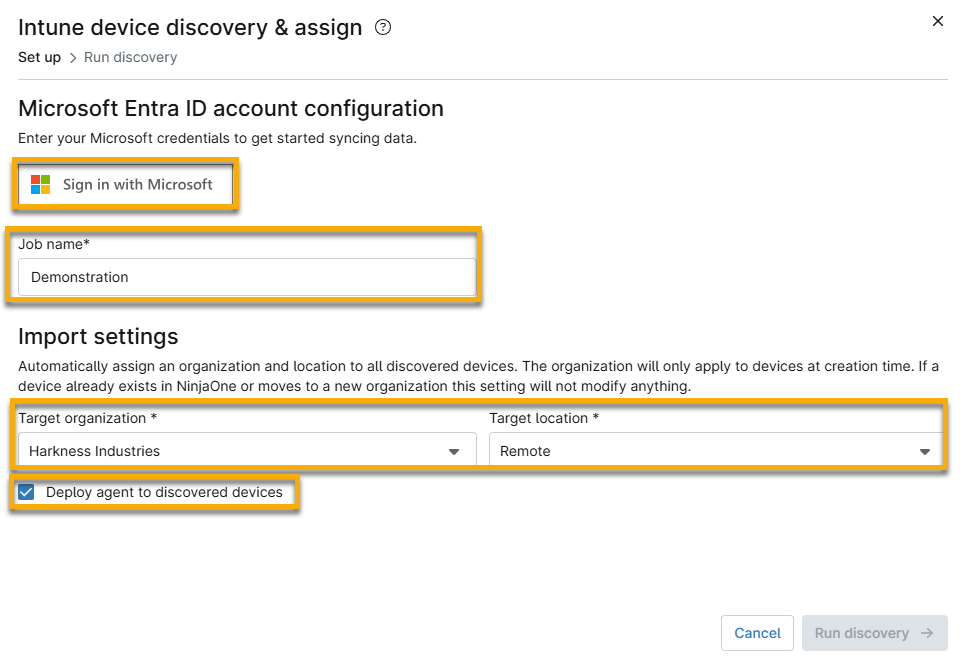The image size is (965, 665).
Task: Select the Run discovery breadcrumb step
Action: (130, 57)
